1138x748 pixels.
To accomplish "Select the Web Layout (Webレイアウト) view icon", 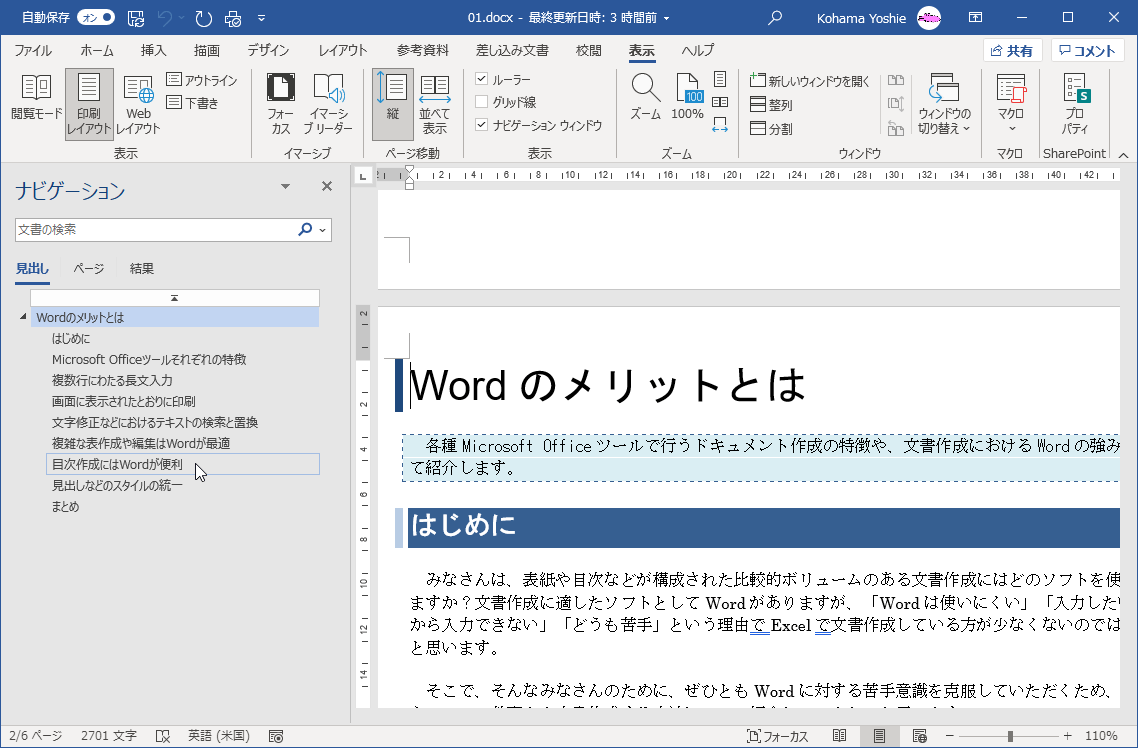I will pos(138,103).
